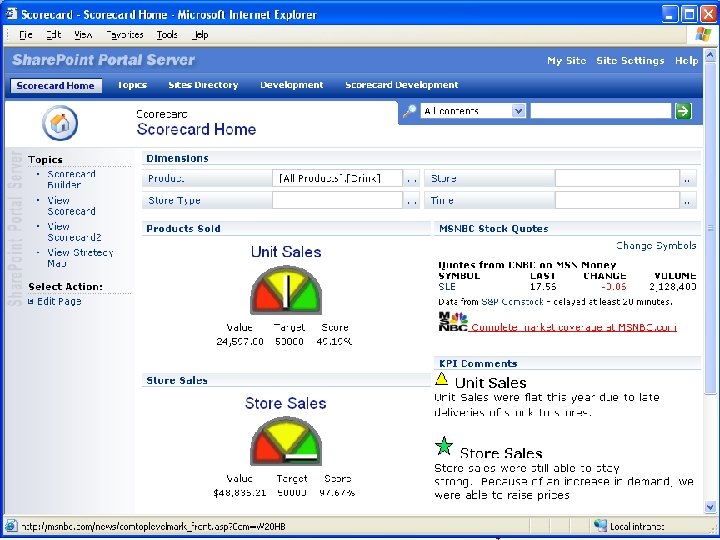Click the SLE volume 2,128,400 value
720x540 pixels.
pyautogui.click(x=673, y=287)
